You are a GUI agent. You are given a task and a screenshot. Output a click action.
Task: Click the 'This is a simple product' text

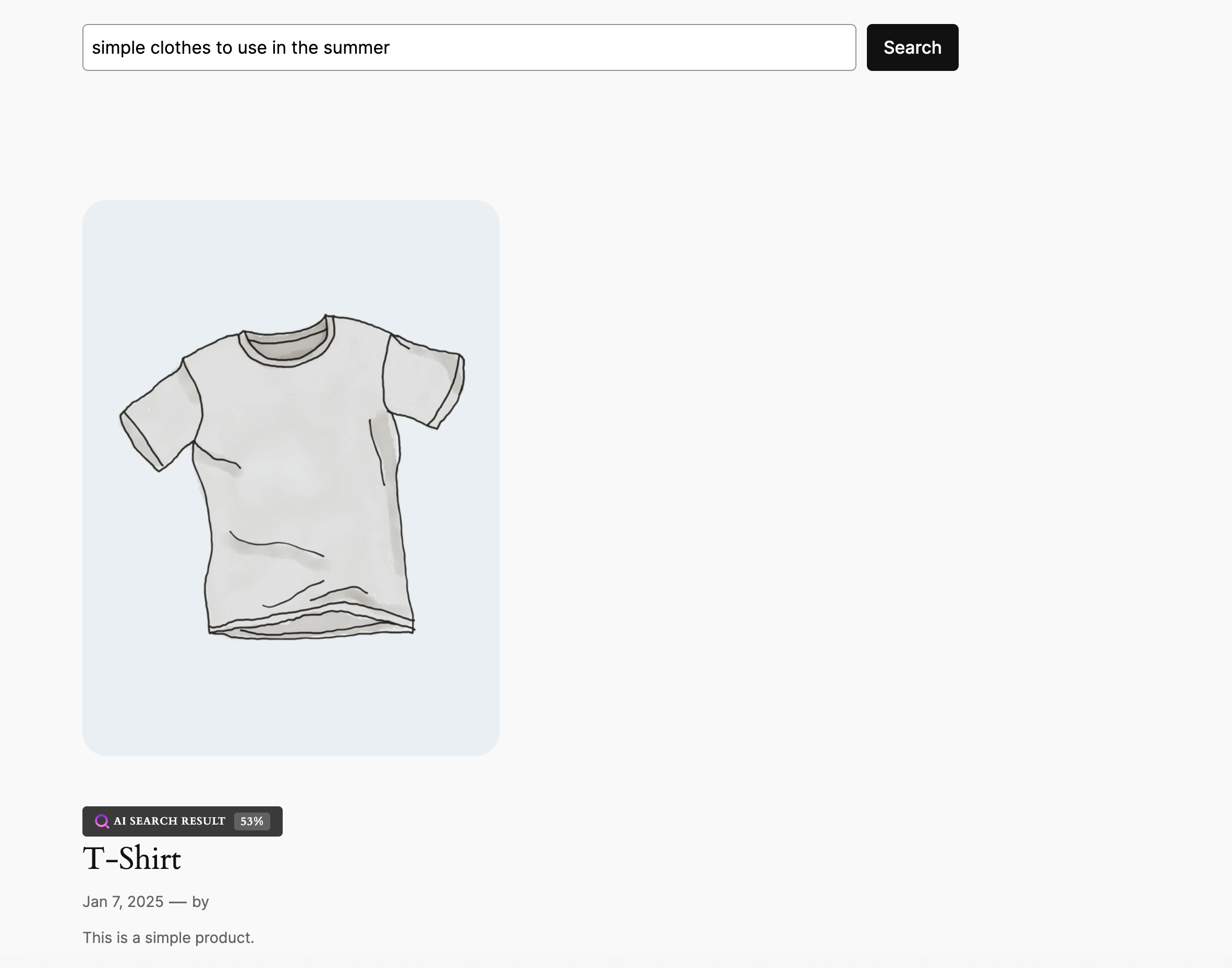coord(168,938)
